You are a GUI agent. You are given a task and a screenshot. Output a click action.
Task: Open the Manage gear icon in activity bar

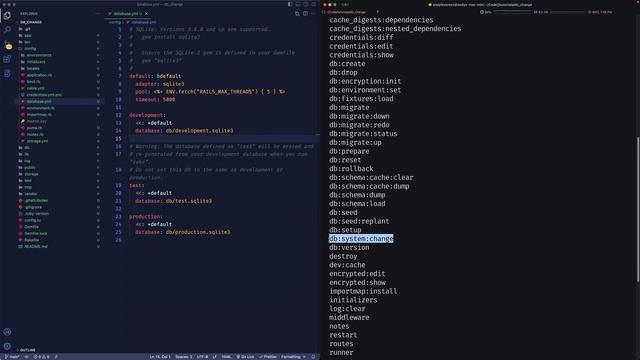coord(7,346)
